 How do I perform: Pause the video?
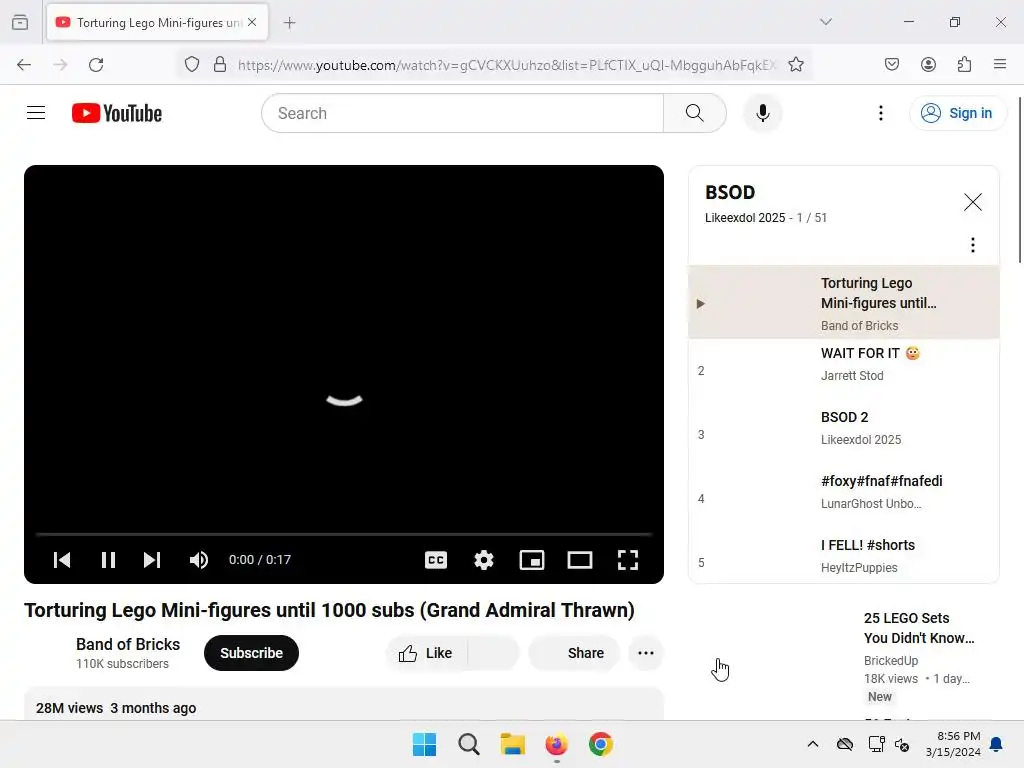pos(108,560)
